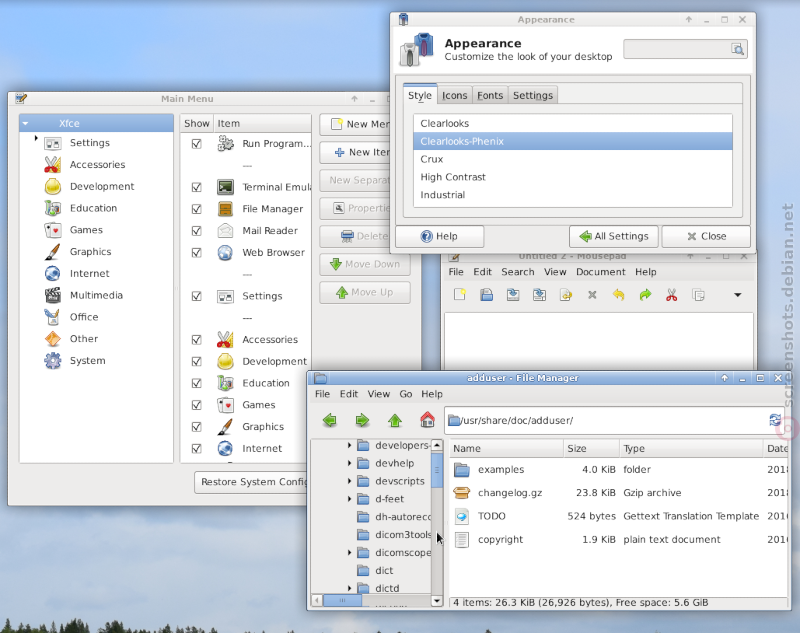Screen dimensions: 800x633
Task: Click Move Up button in Main Menu
Action: click(365, 292)
